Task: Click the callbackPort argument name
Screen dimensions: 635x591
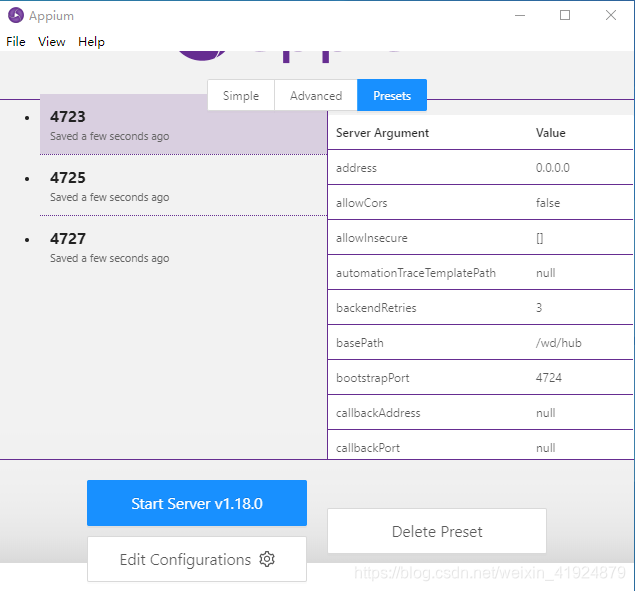Action: point(368,448)
